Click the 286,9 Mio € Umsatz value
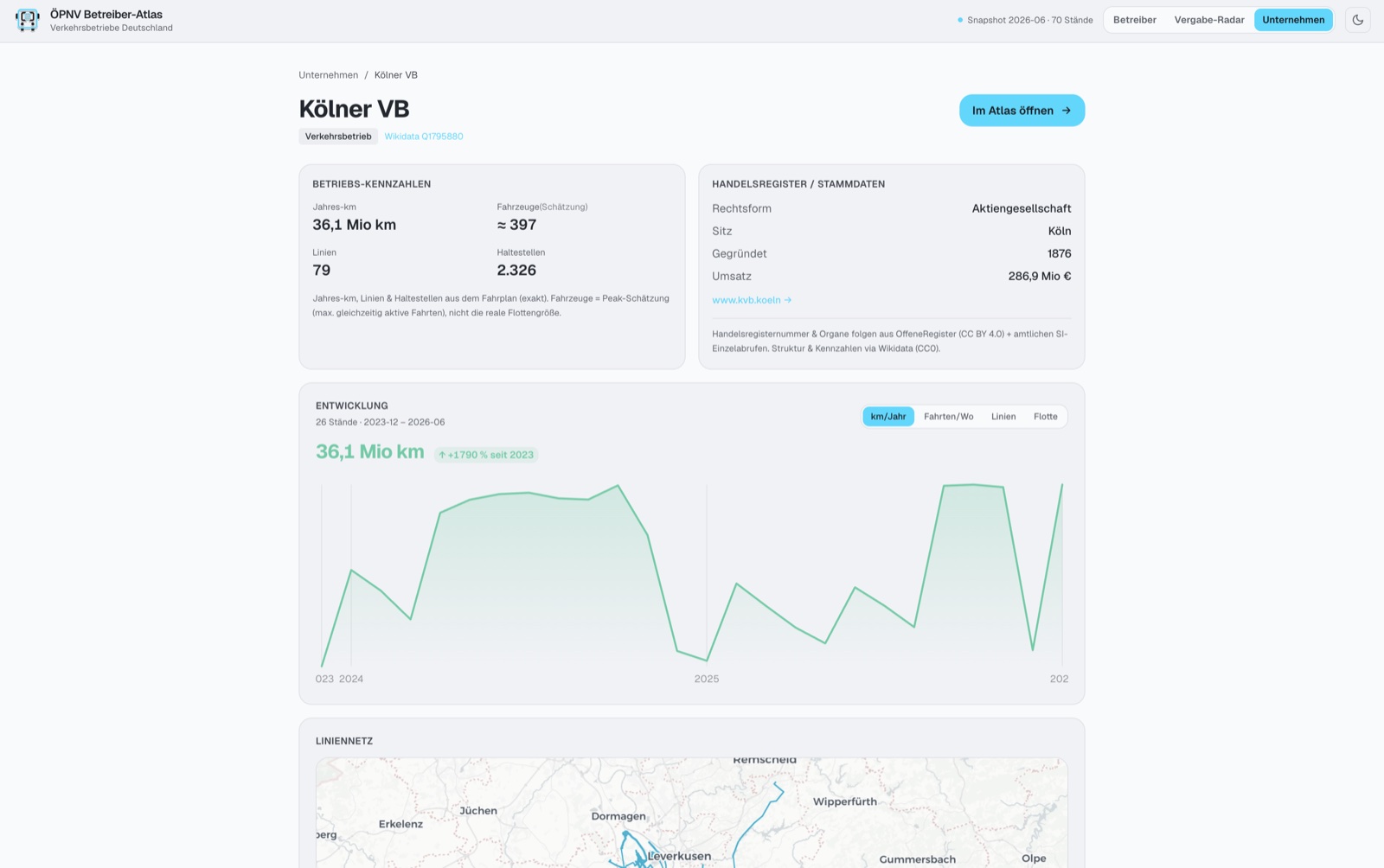Image resolution: width=1384 pixels, height=868 pixels. (x=1040, y=276)
